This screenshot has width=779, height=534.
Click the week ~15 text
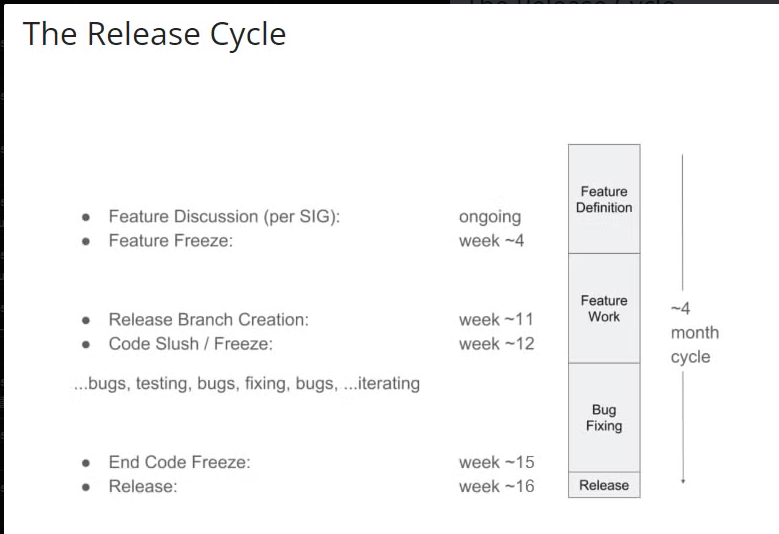[496, 462]
